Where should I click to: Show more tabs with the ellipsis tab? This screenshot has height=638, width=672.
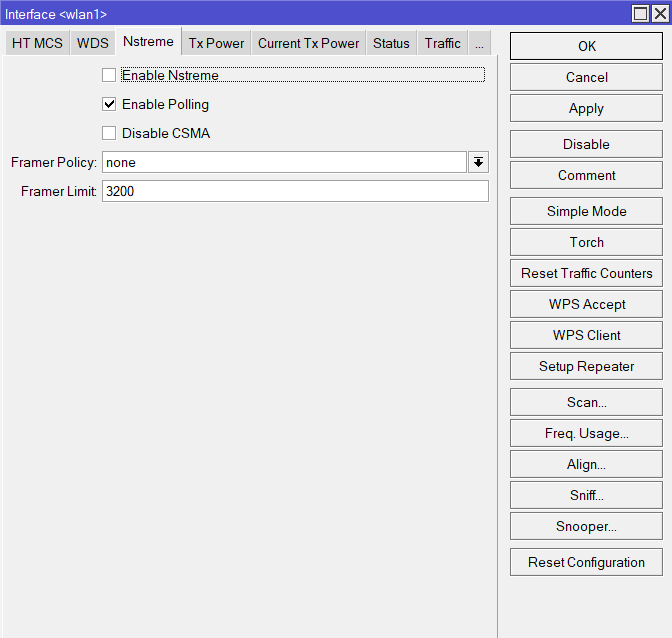(x=480, y=43)
